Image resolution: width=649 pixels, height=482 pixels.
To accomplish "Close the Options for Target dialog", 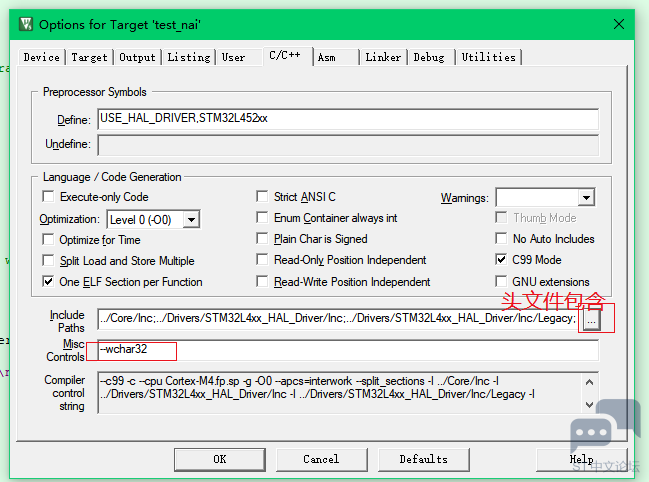I will (619, 24).
